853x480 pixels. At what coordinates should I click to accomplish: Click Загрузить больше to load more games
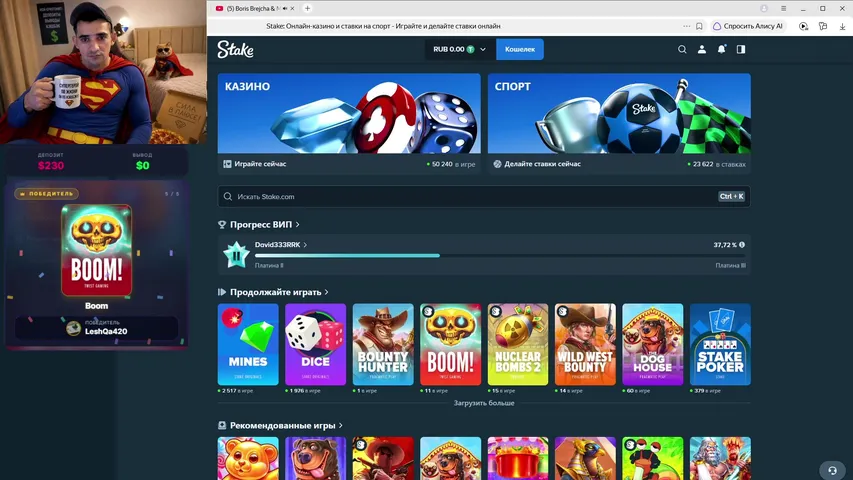tap(484, 403)
